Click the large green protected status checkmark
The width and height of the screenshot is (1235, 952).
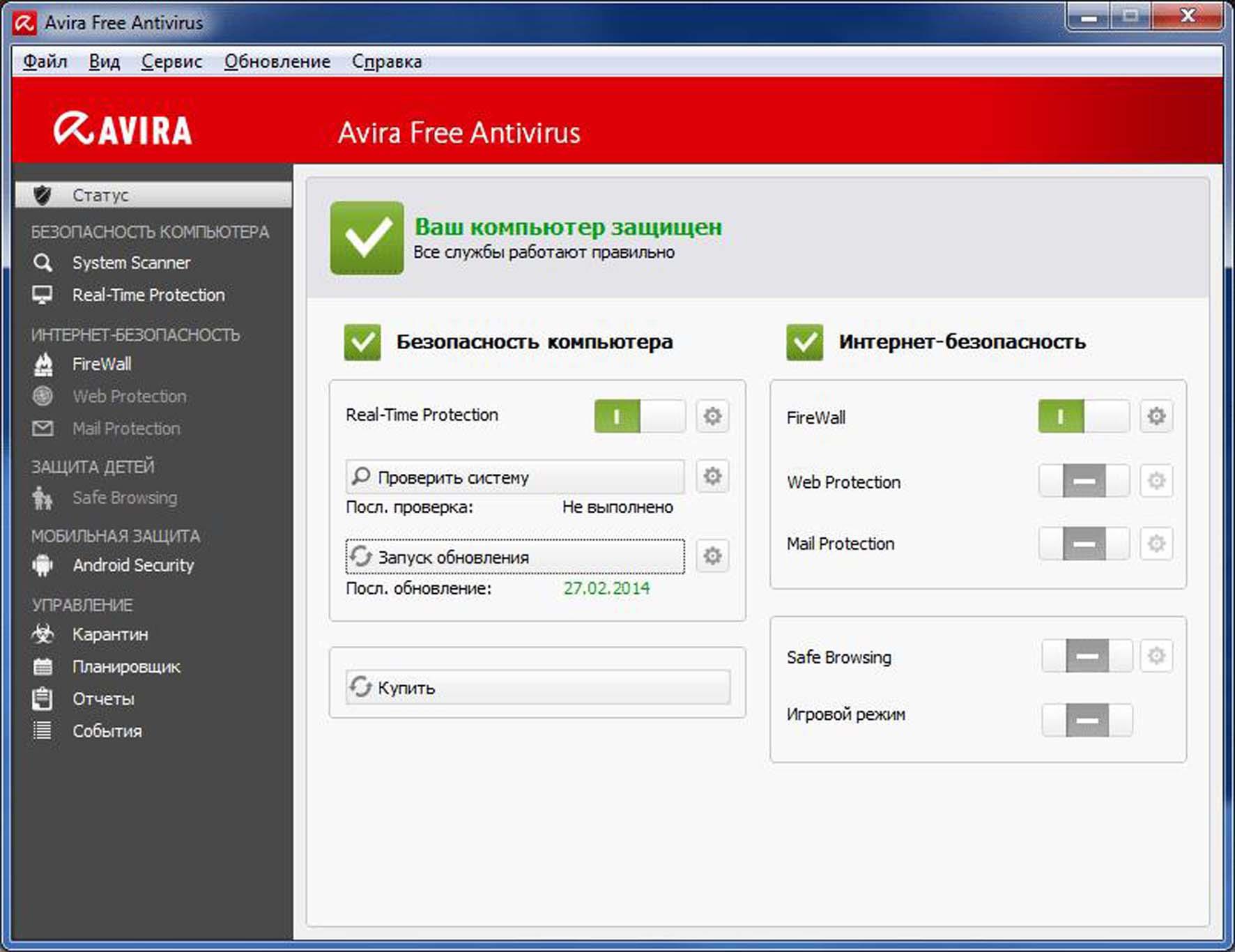(367, 238)
